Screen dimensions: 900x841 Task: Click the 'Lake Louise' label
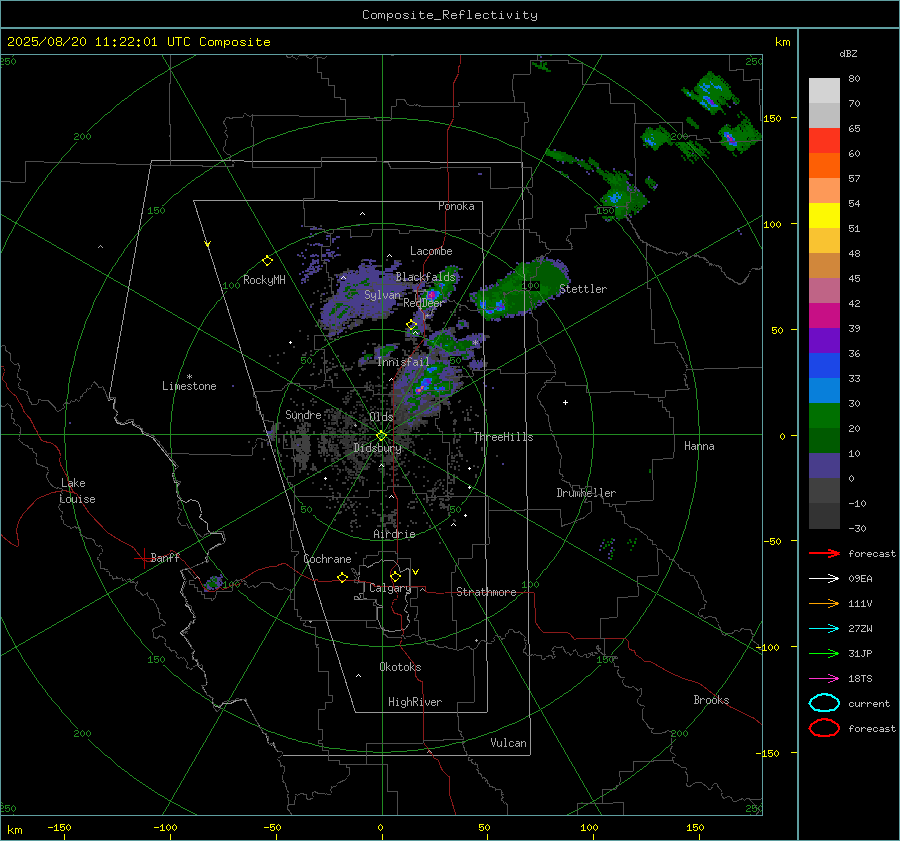point(77,491)
